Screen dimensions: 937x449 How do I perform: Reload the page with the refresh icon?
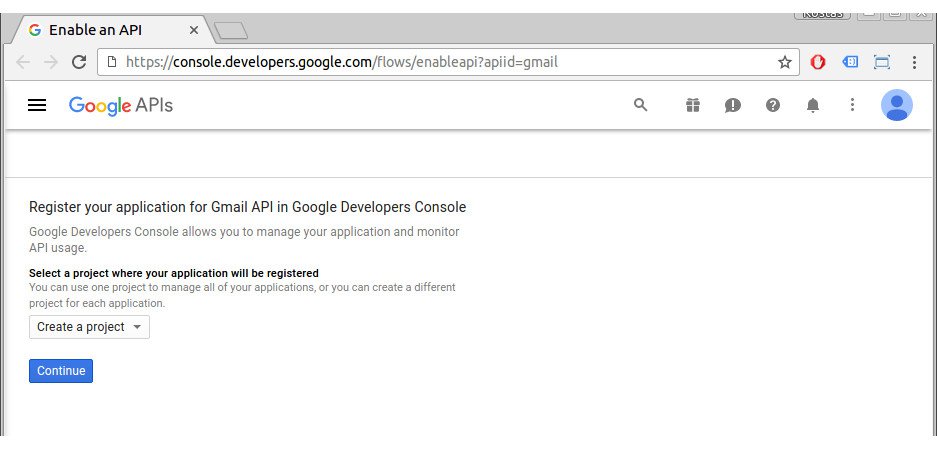[79, 62]
